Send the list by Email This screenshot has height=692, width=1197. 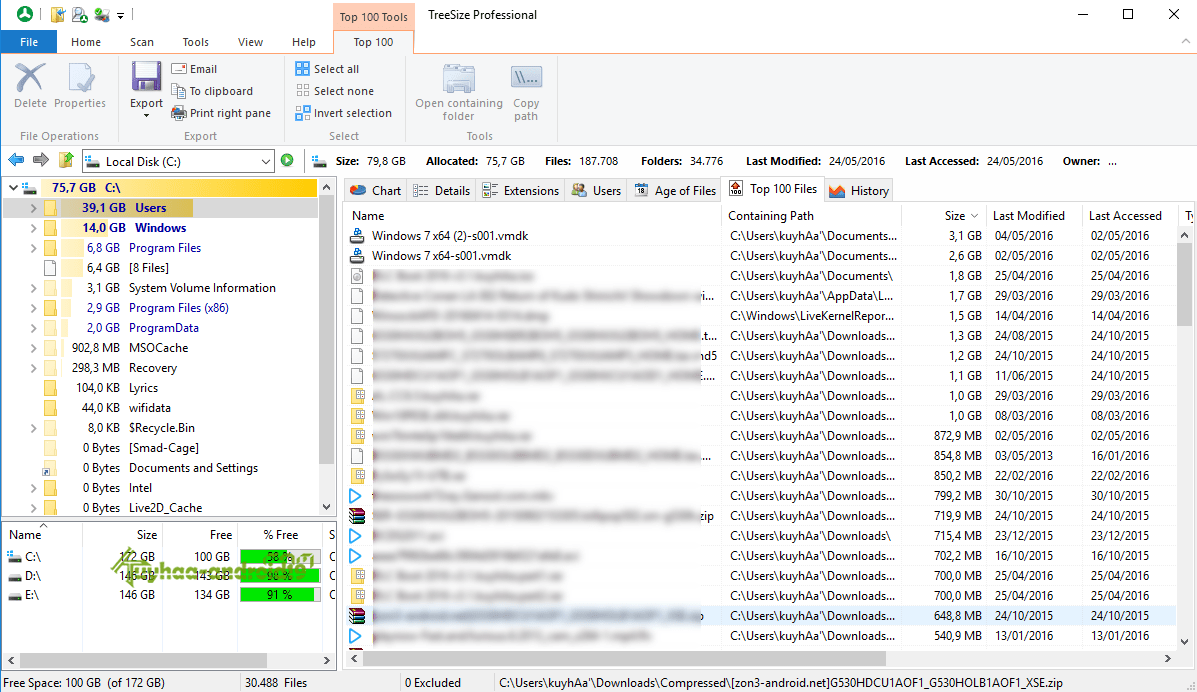tap(195, 69)
